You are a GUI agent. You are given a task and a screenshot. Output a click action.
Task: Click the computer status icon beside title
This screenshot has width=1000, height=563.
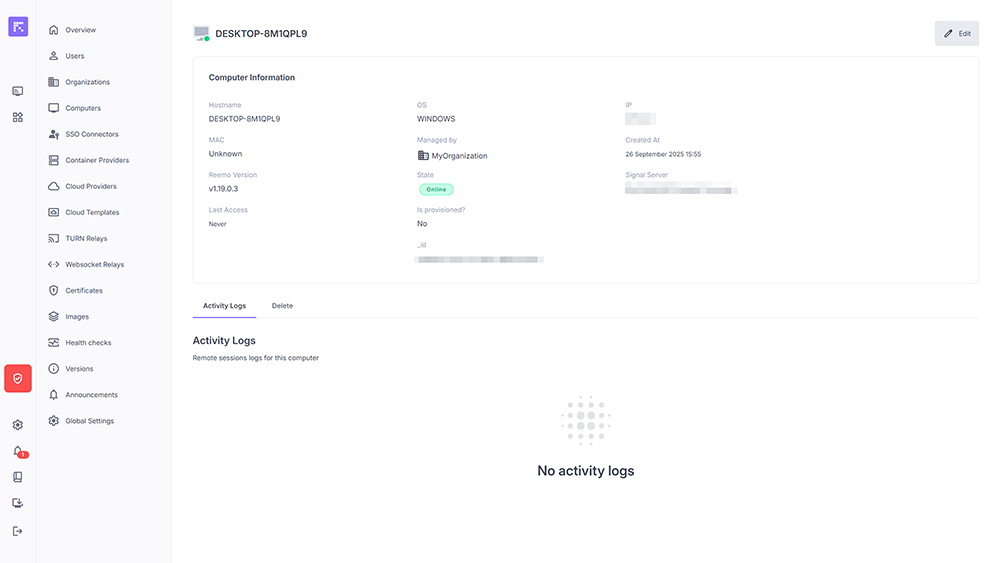tap(201, 34)
